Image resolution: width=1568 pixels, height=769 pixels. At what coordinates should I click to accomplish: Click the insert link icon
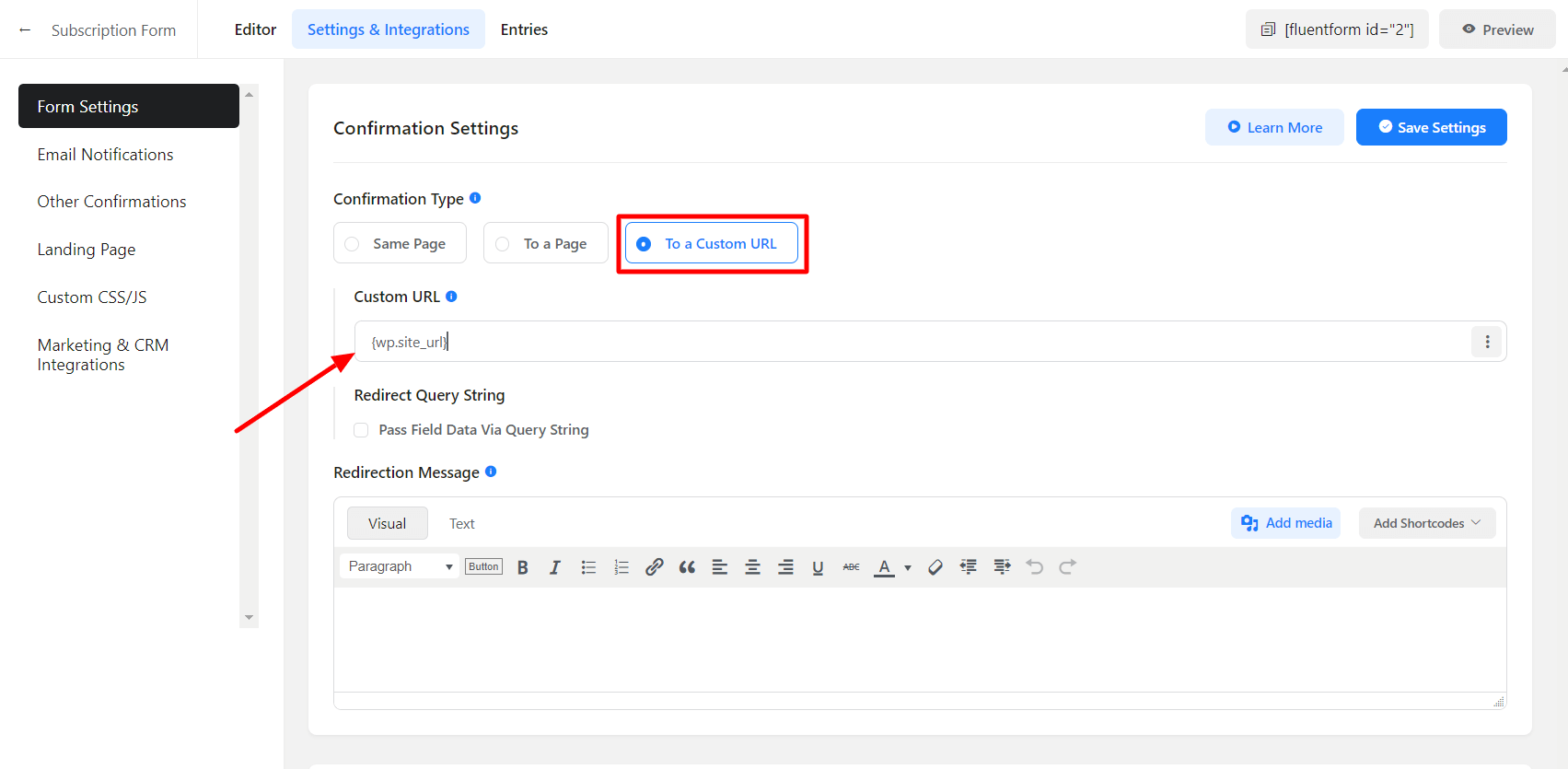[654, 567]
